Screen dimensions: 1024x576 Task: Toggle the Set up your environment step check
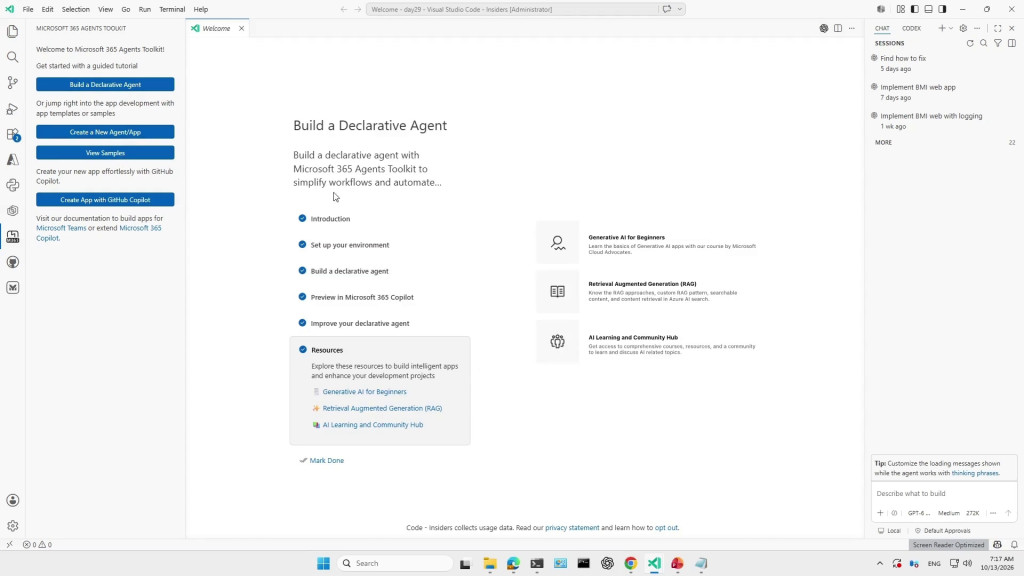tap(302, 244)
